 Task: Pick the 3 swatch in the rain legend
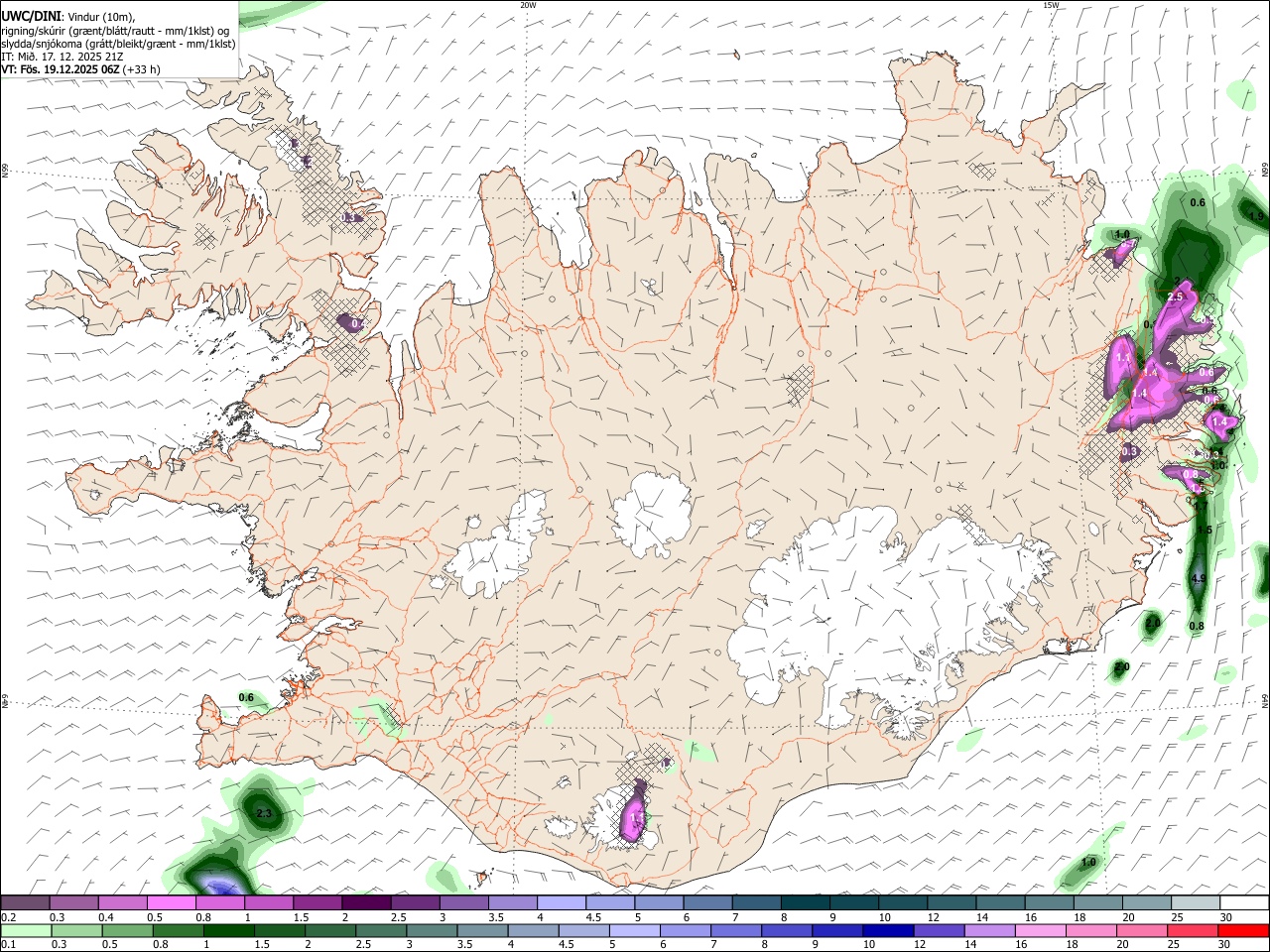(432, 931)
